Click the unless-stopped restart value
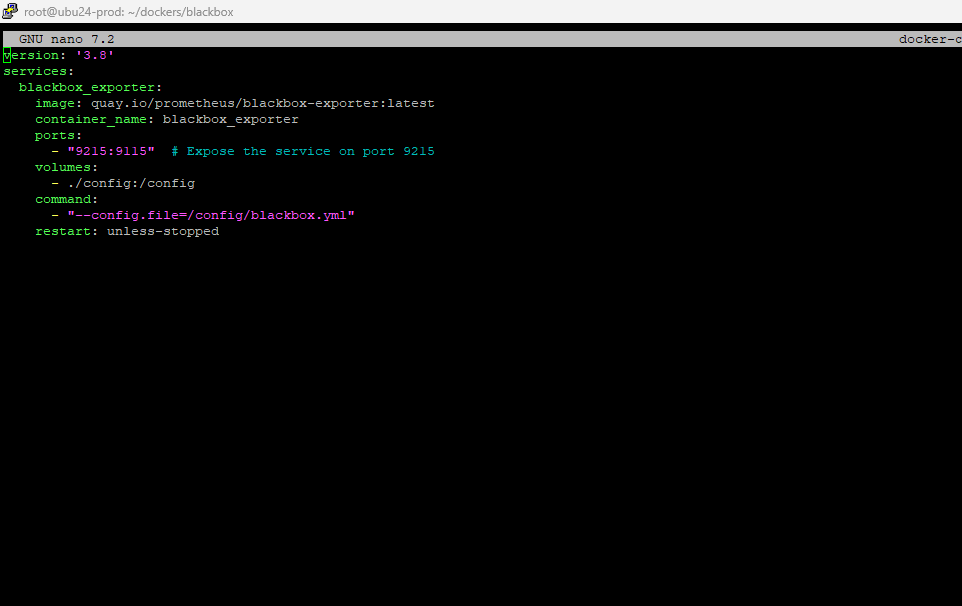This screenshot has width=962, height=606. (163, 231)
